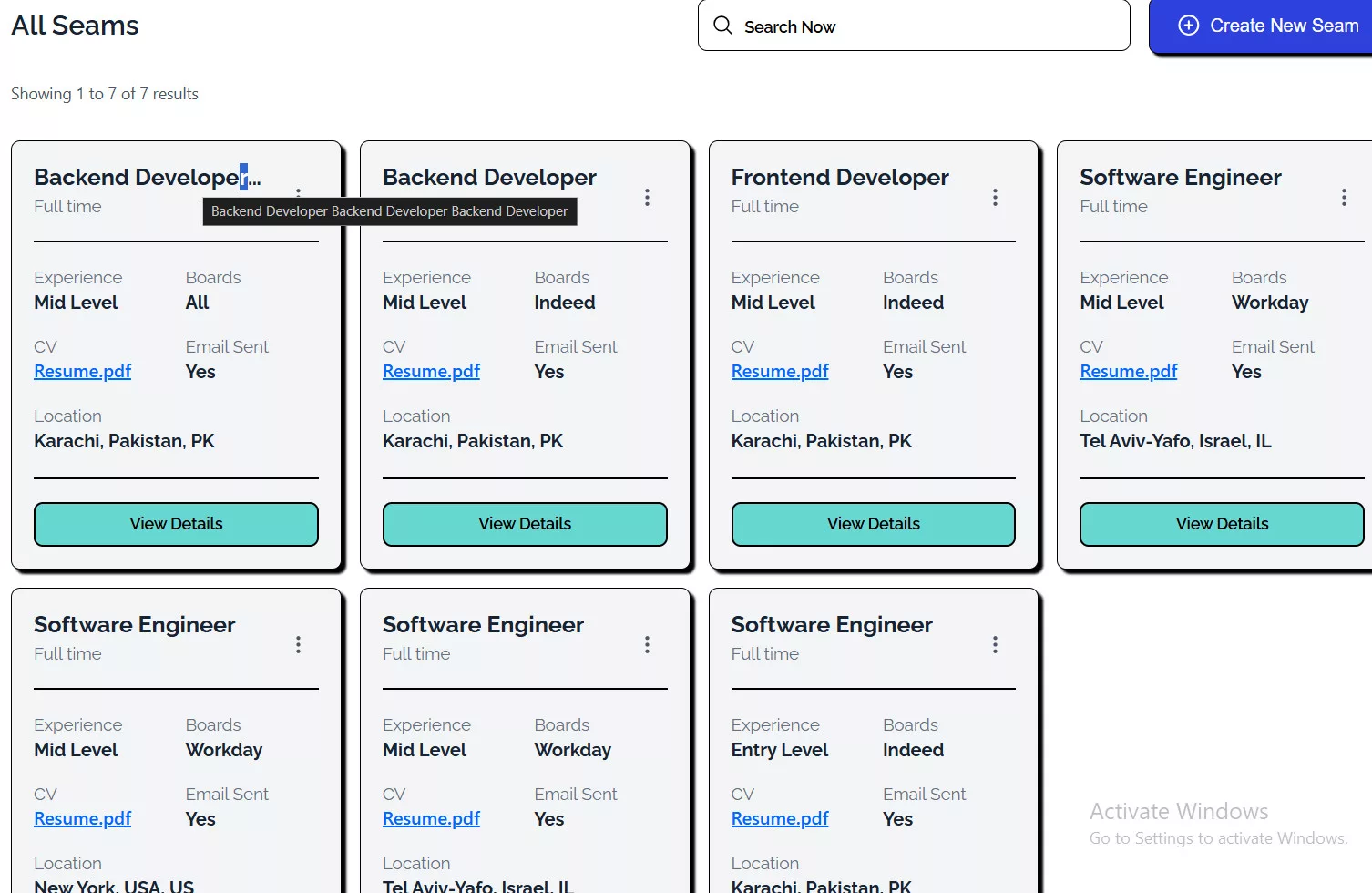Open the Resume.pdf link on the Frontend Developer card
Image resolution: width=1372 pixels, height=893 pixels.
[780, 372]
